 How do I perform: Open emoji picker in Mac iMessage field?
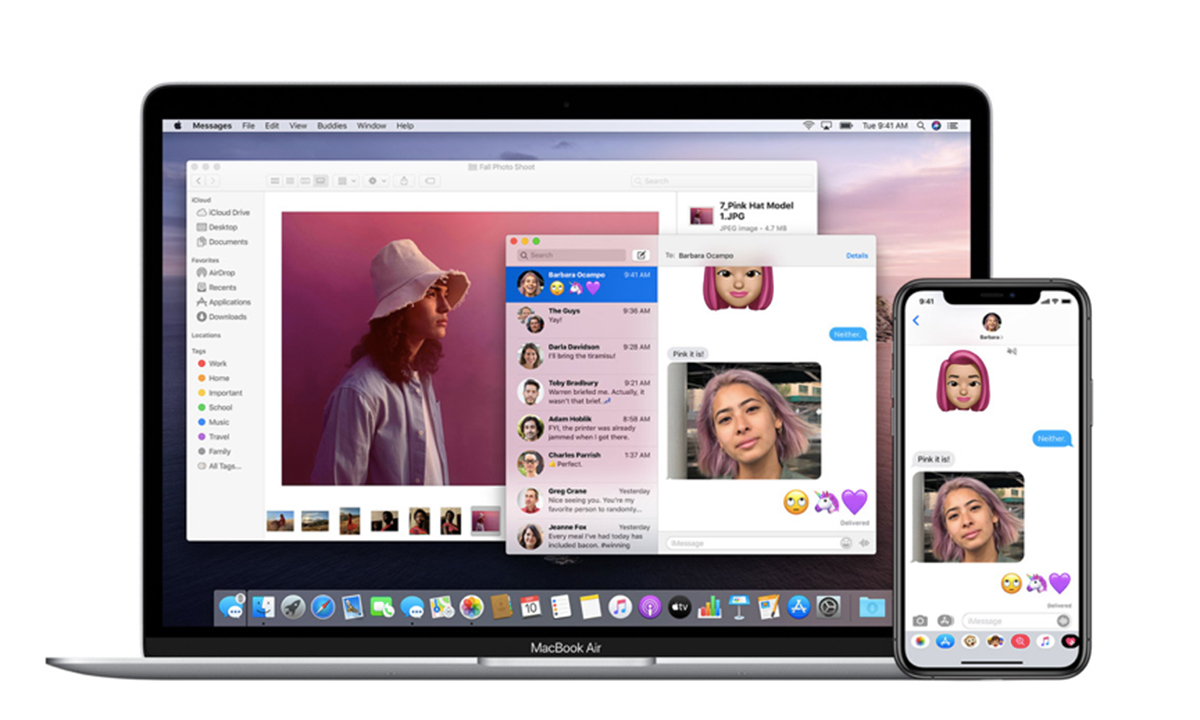[x=846, y=543]
